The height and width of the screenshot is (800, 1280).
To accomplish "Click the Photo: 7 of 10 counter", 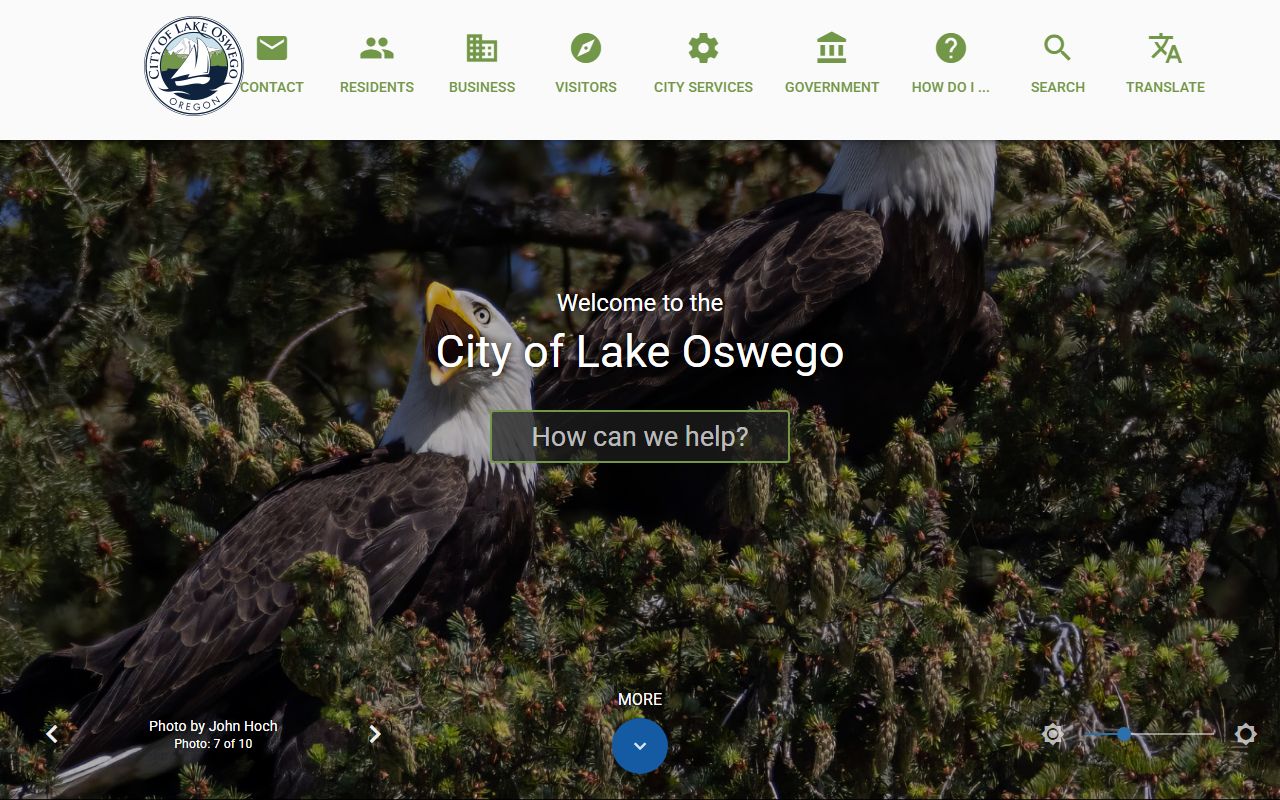I will tap(213, 744).
